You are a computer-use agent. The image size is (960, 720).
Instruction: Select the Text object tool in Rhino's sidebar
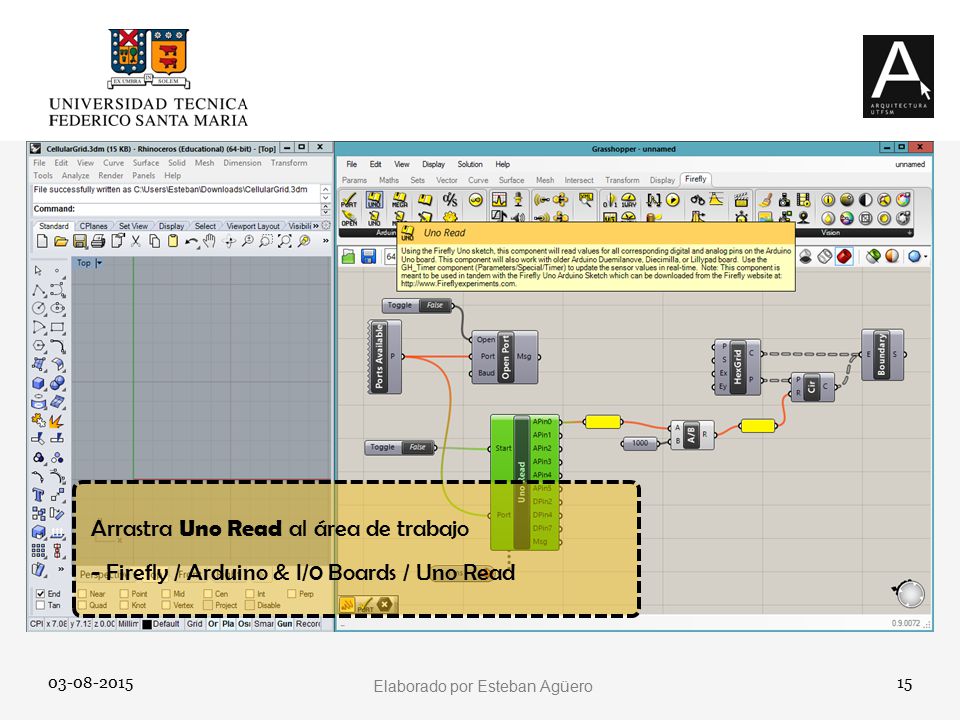tap(39, 495)
